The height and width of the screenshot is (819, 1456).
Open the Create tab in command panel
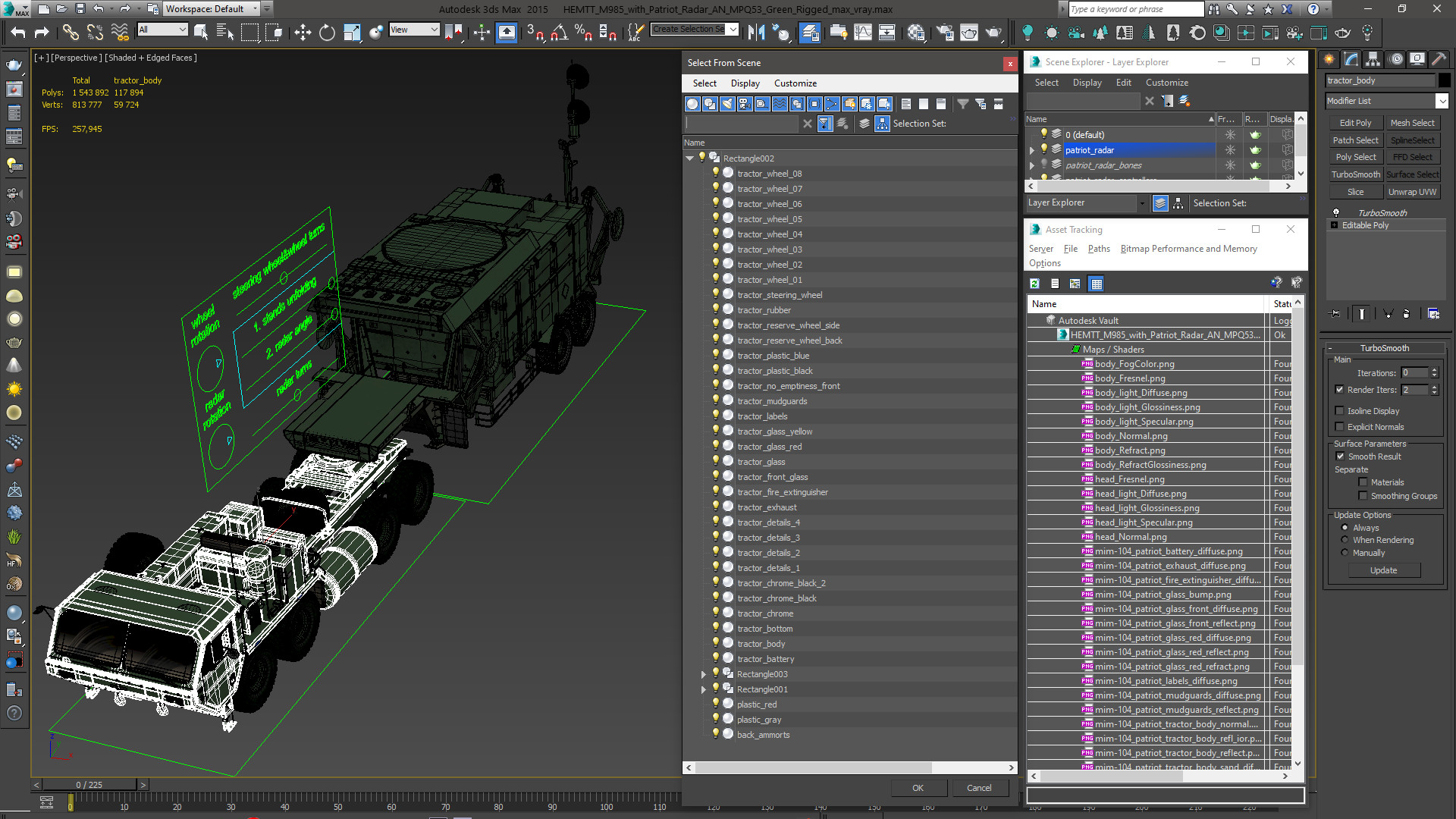tap(1329, 59)
